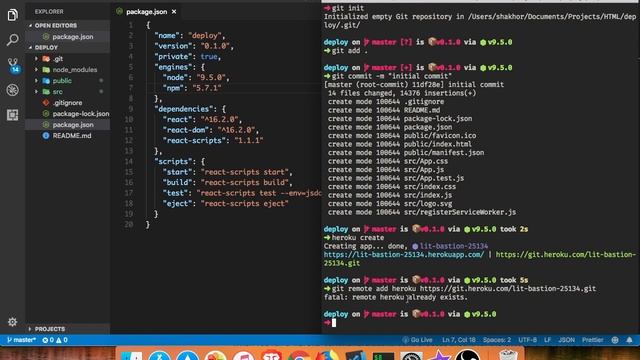Screen dimensions: 640x360
Task: Close the package.json tab
Action: [x=174, y=12]
